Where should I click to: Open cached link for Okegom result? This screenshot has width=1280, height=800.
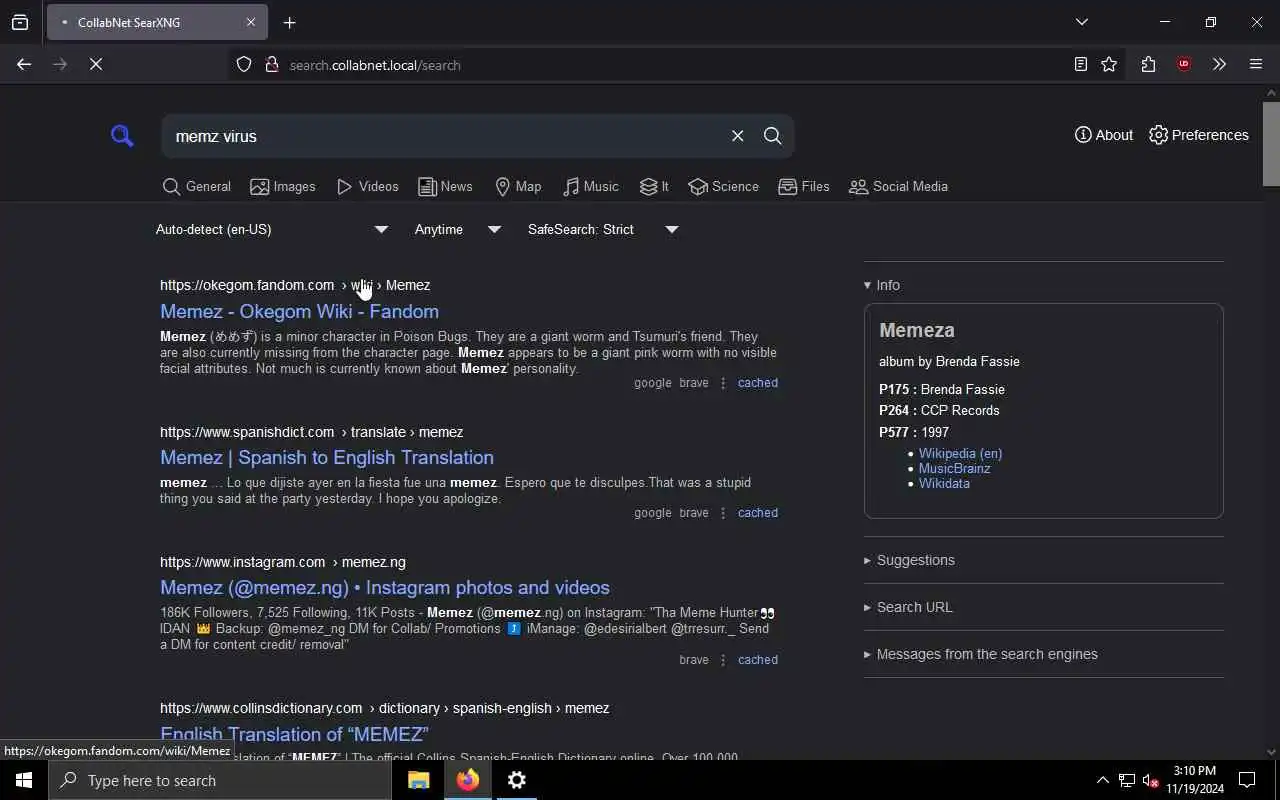(758, 383)
